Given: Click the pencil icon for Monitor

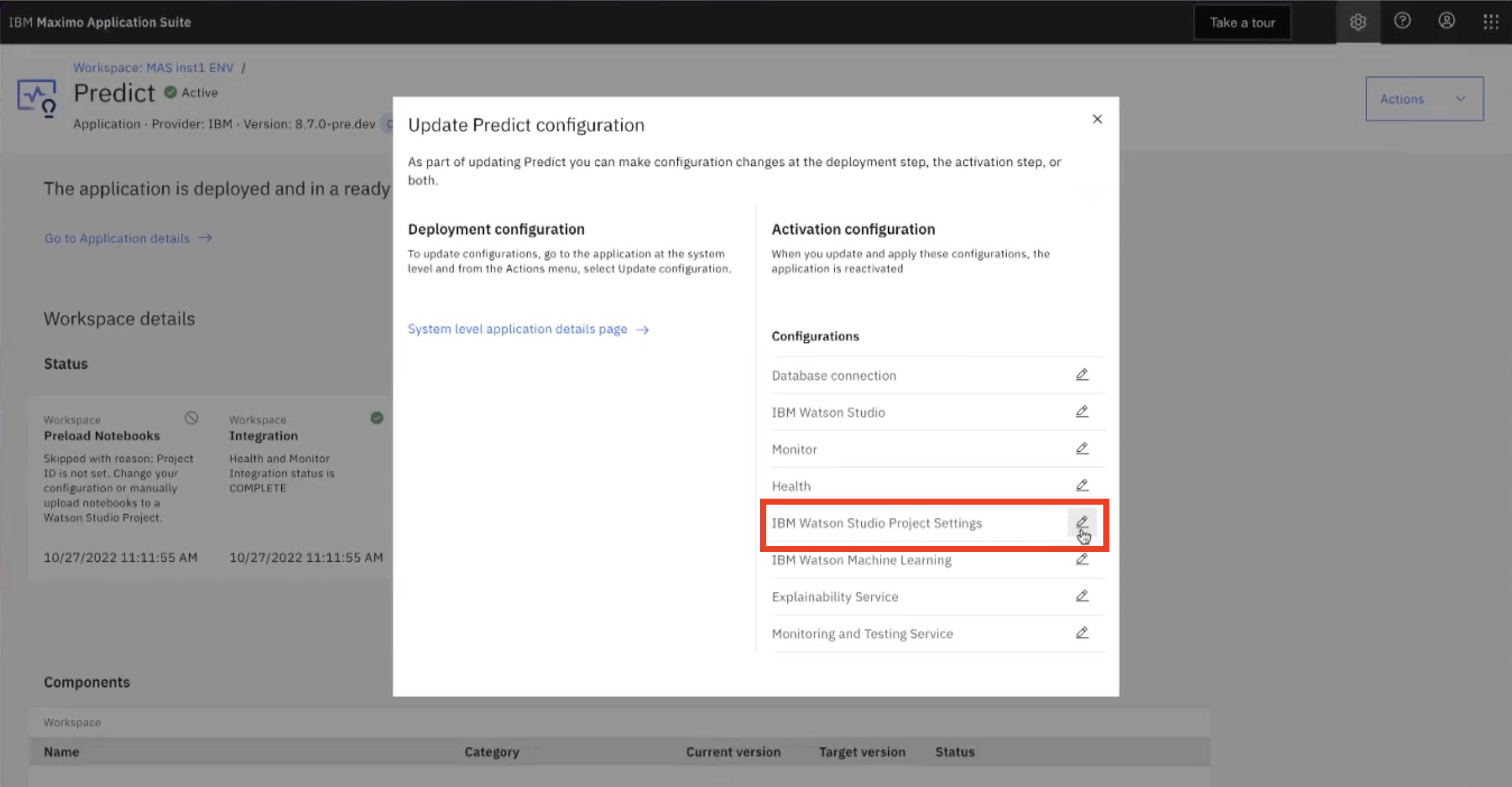Looking at the screenshot, I should (x=1082, y=449).
